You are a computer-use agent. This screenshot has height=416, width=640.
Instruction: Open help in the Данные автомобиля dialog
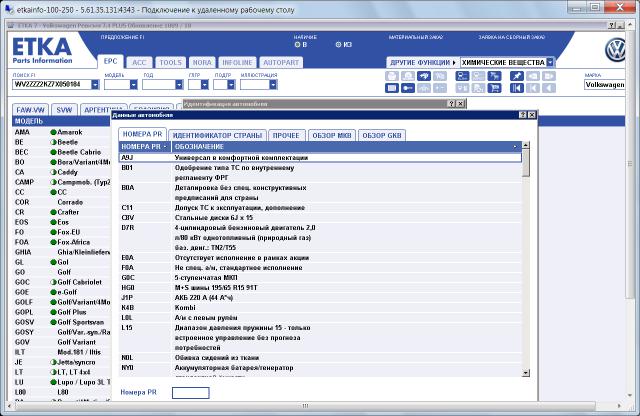click(x=523, y=115)
